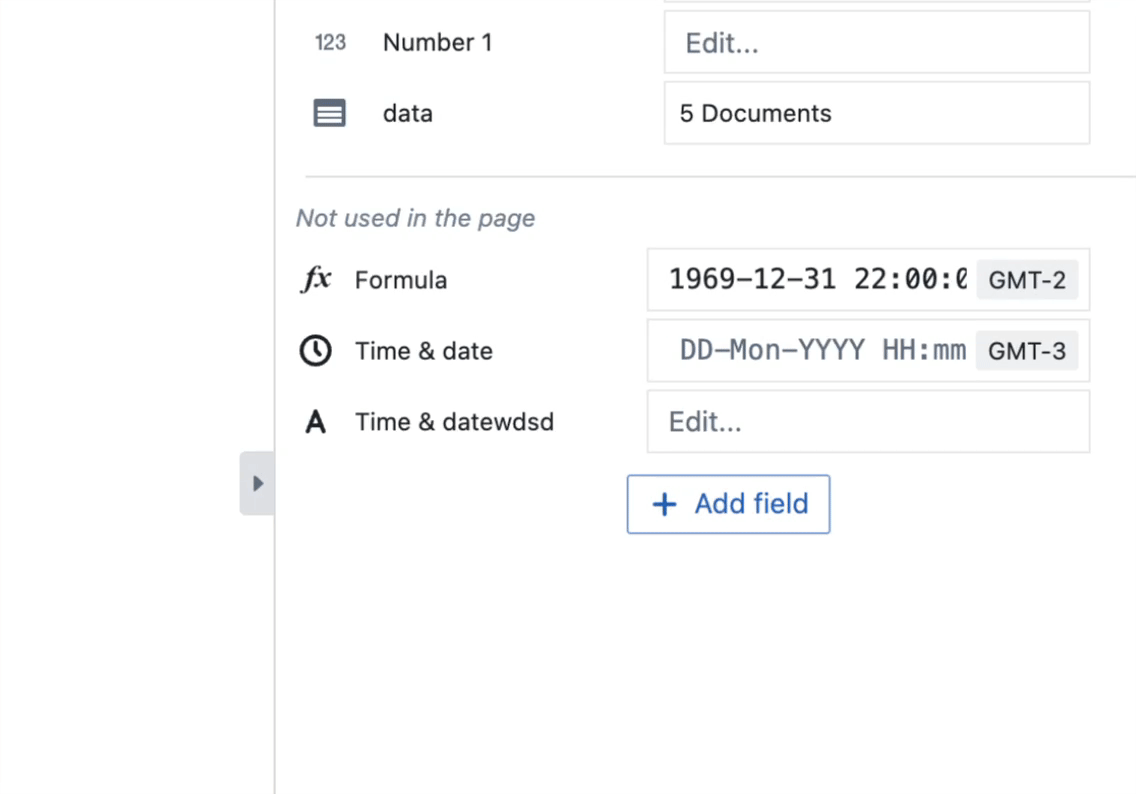1136x794 pixels.
Task: Expand the collapsed left side panel arrow
Action: (x=258, y=484)
